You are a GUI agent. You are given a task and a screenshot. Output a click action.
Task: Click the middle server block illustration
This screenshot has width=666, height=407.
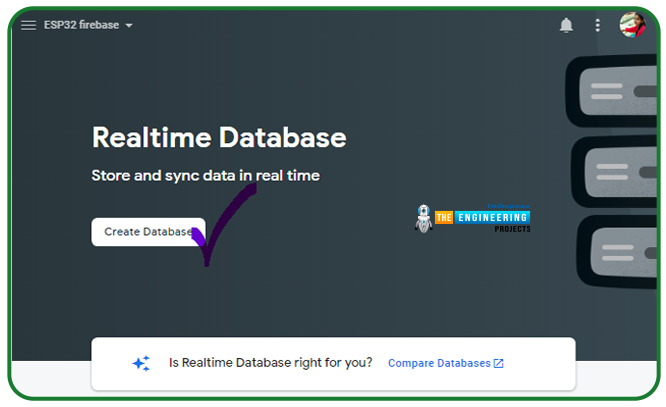point(615,170)
